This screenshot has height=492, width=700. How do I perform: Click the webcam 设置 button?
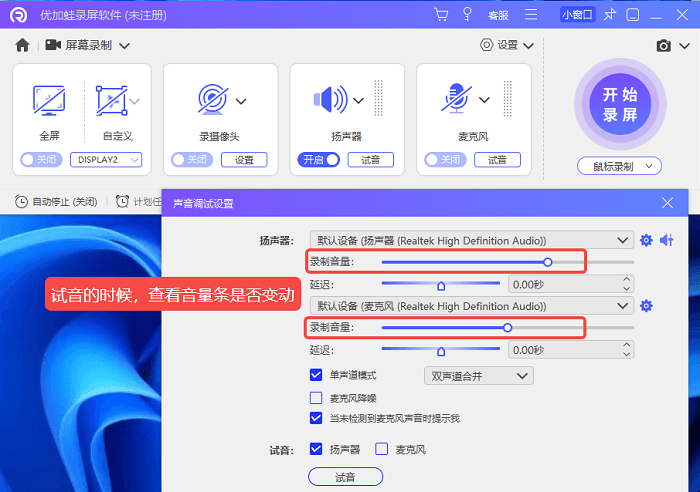(x=244, y=159)
